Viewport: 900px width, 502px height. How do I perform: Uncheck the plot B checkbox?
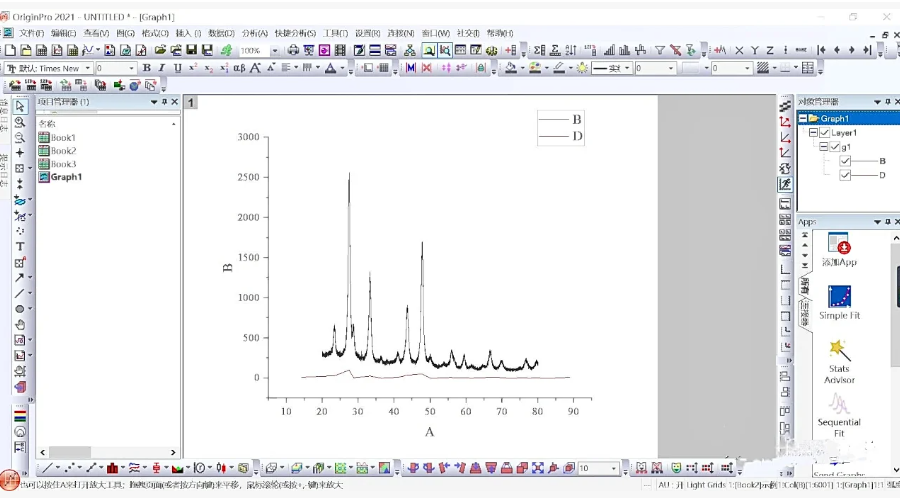(x=846, y=161)
